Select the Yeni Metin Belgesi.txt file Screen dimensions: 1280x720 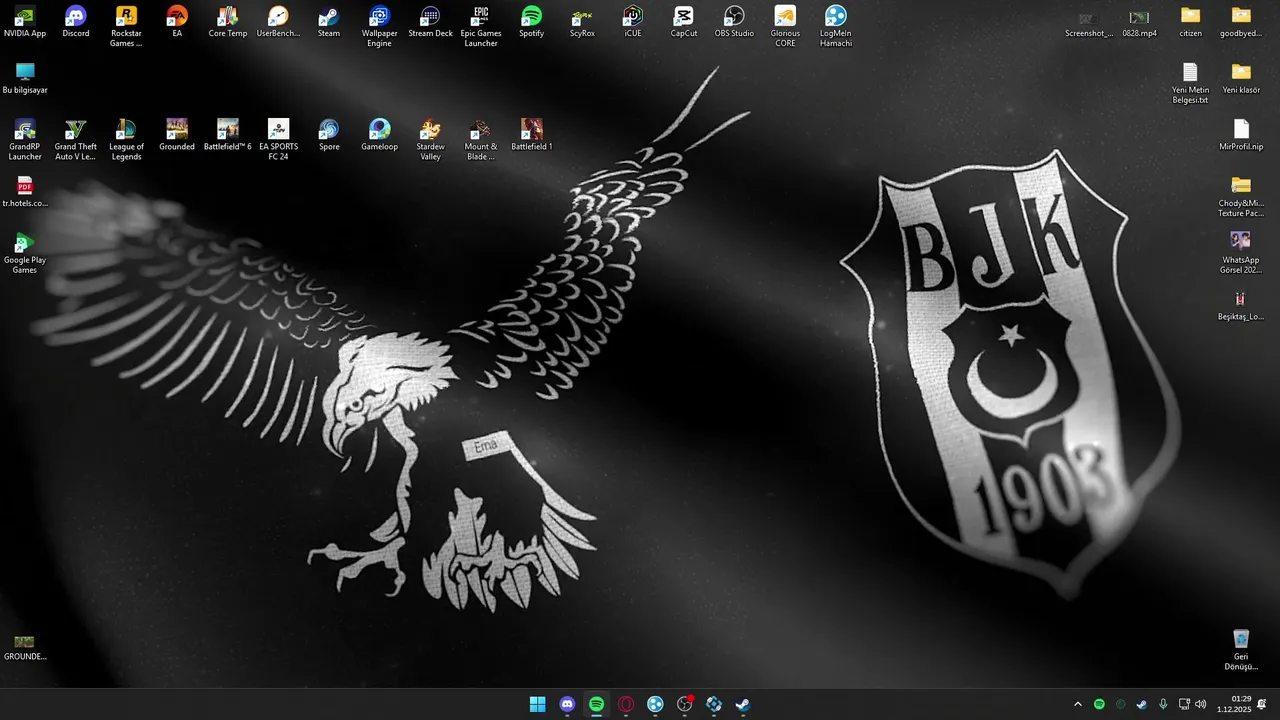coord(1190,83)
